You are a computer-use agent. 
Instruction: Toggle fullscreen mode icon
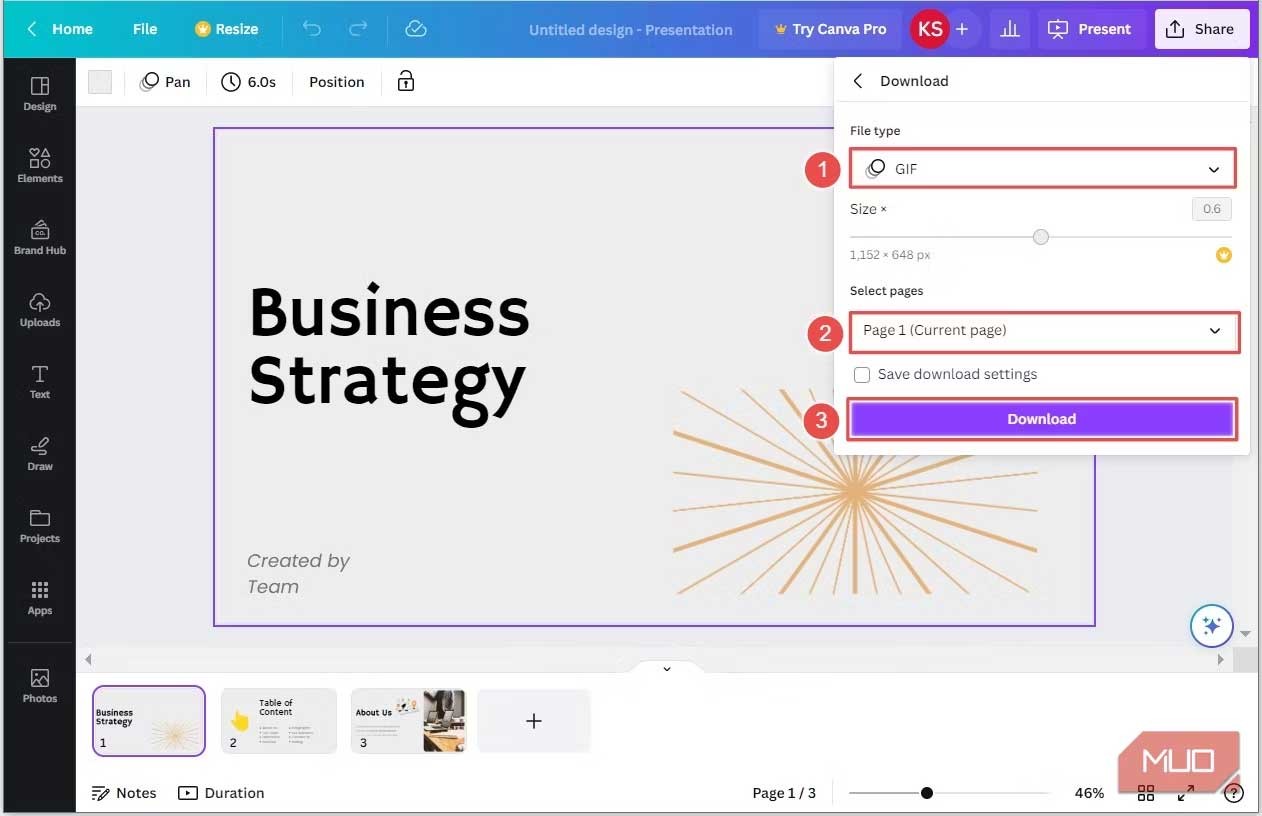(1185, 793)
